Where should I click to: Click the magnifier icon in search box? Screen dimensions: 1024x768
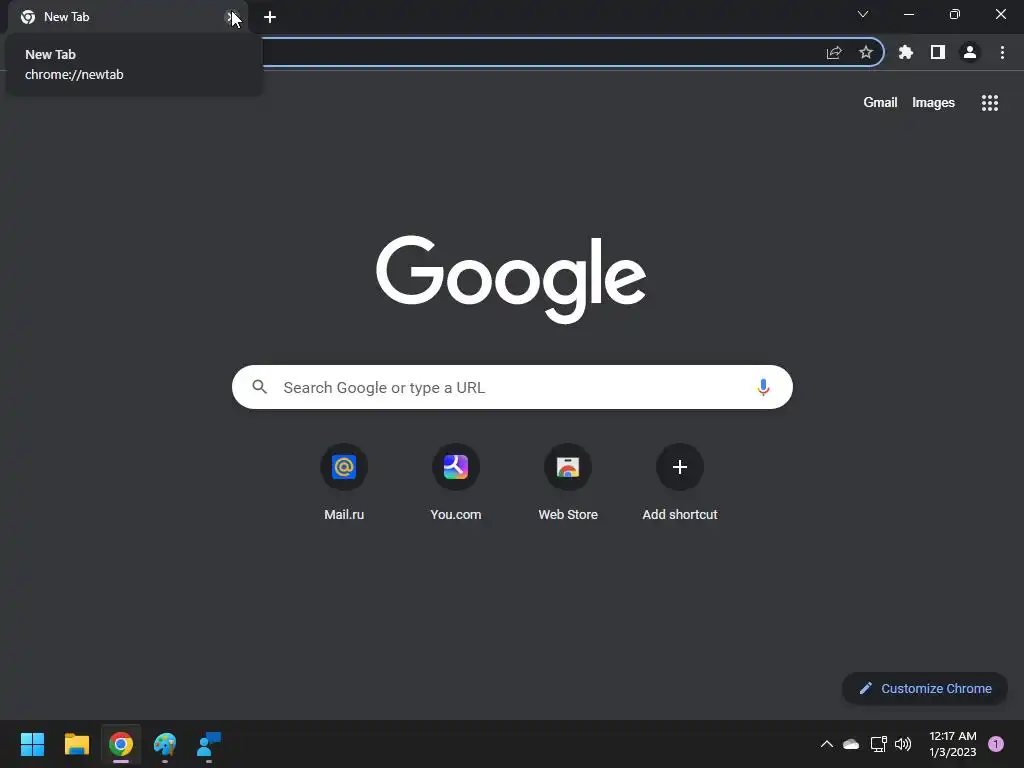pyautogui.click(x=260, y=387)
